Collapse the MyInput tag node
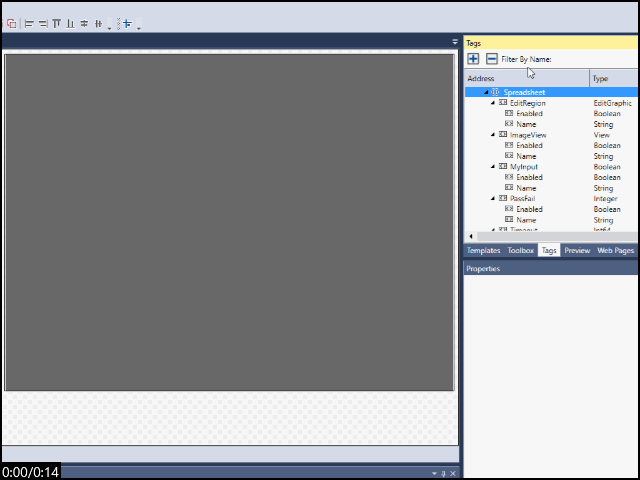Viewport: 640px width, 480px height. click(x=493, y=167)
